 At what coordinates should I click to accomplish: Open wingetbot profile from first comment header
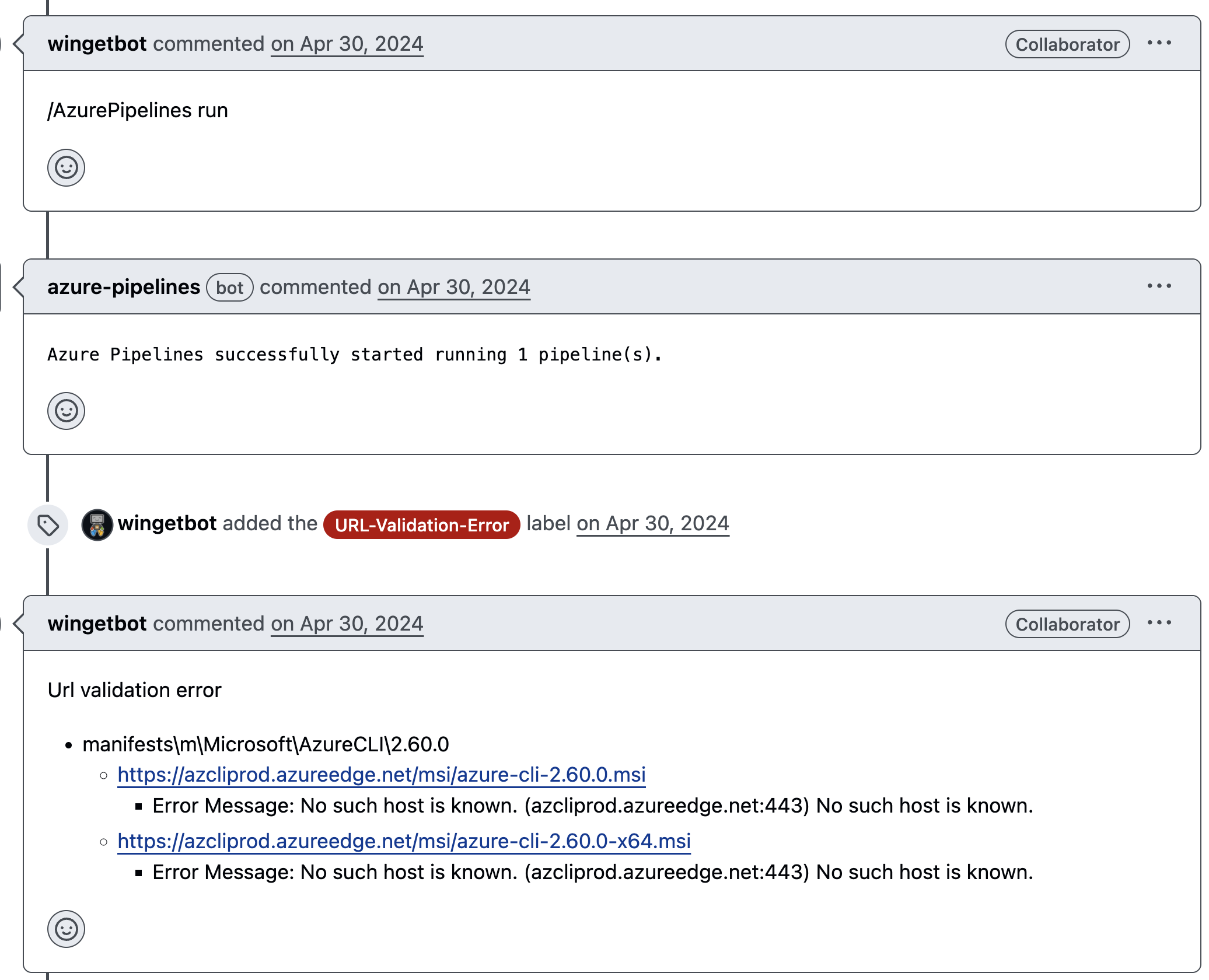[97, 44]
